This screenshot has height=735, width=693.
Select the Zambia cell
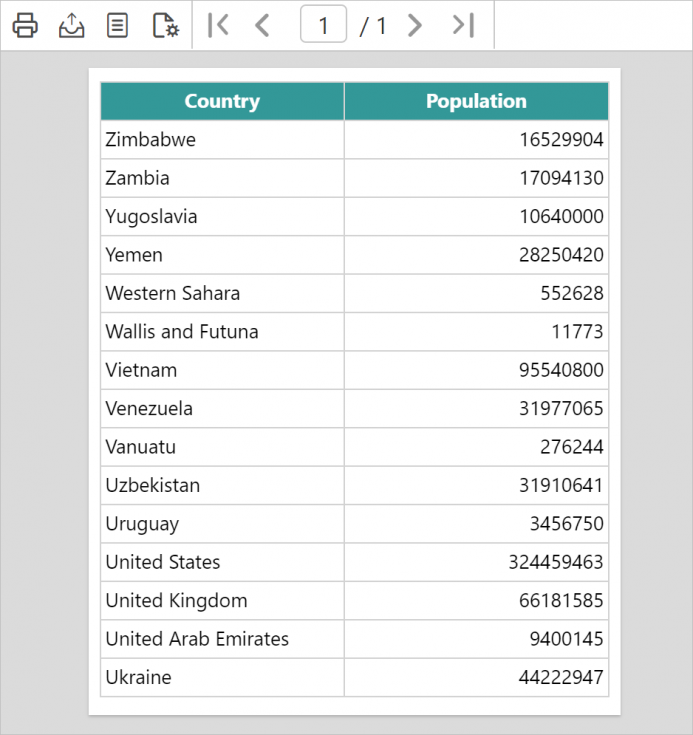[x=222, y=178]
